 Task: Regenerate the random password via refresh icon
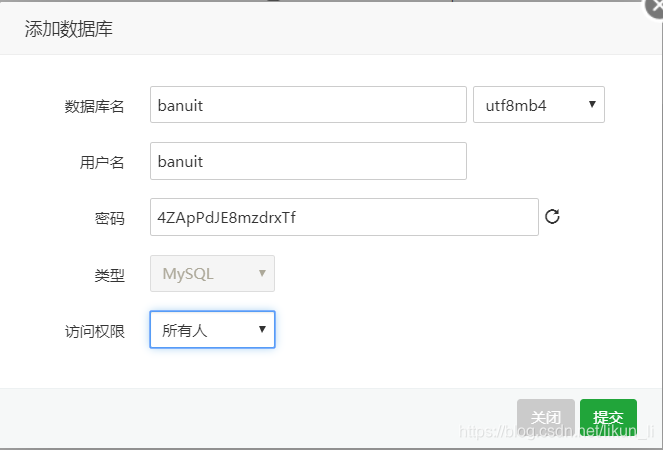(x=552, y=217)
